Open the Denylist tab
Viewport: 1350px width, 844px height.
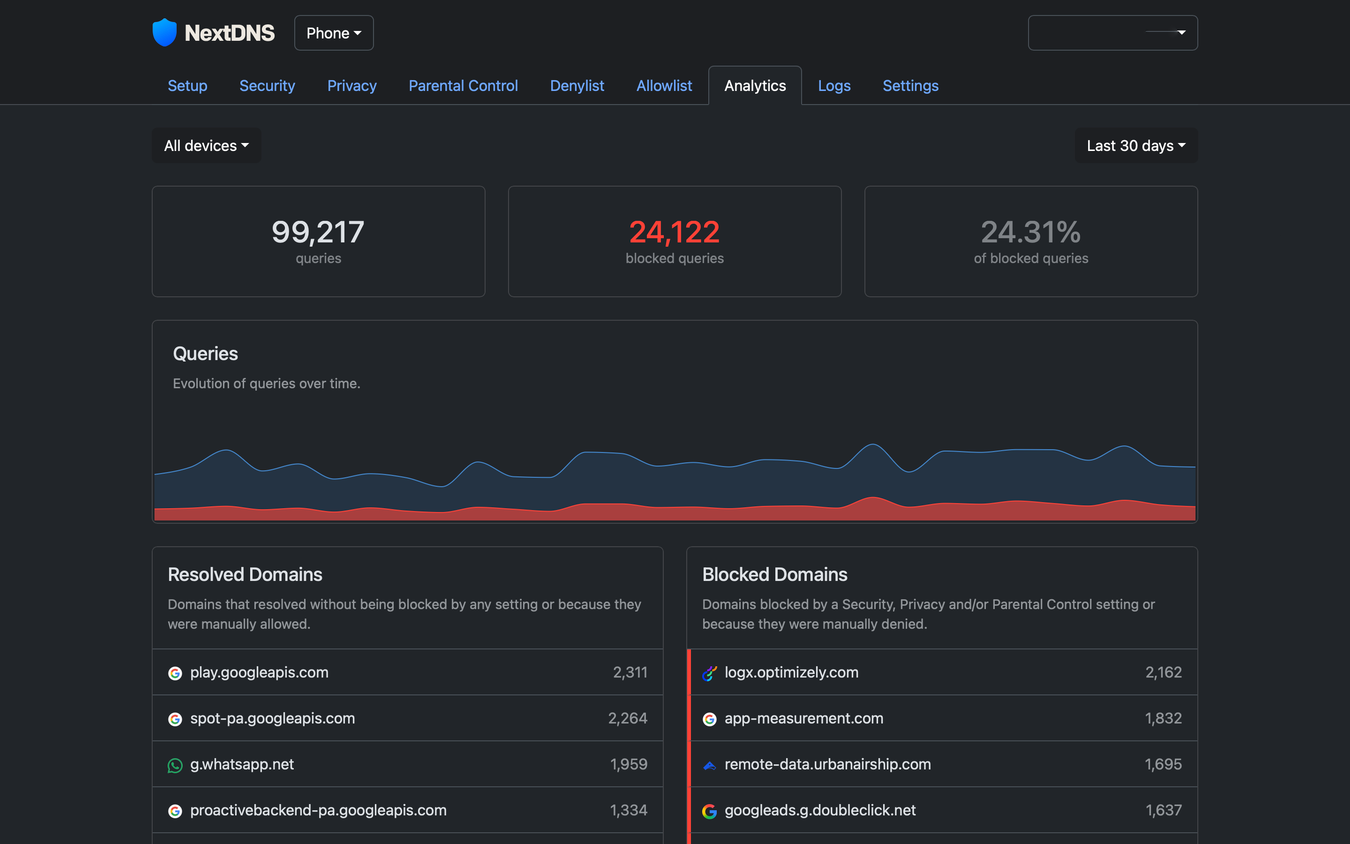(x=577, y=86)
